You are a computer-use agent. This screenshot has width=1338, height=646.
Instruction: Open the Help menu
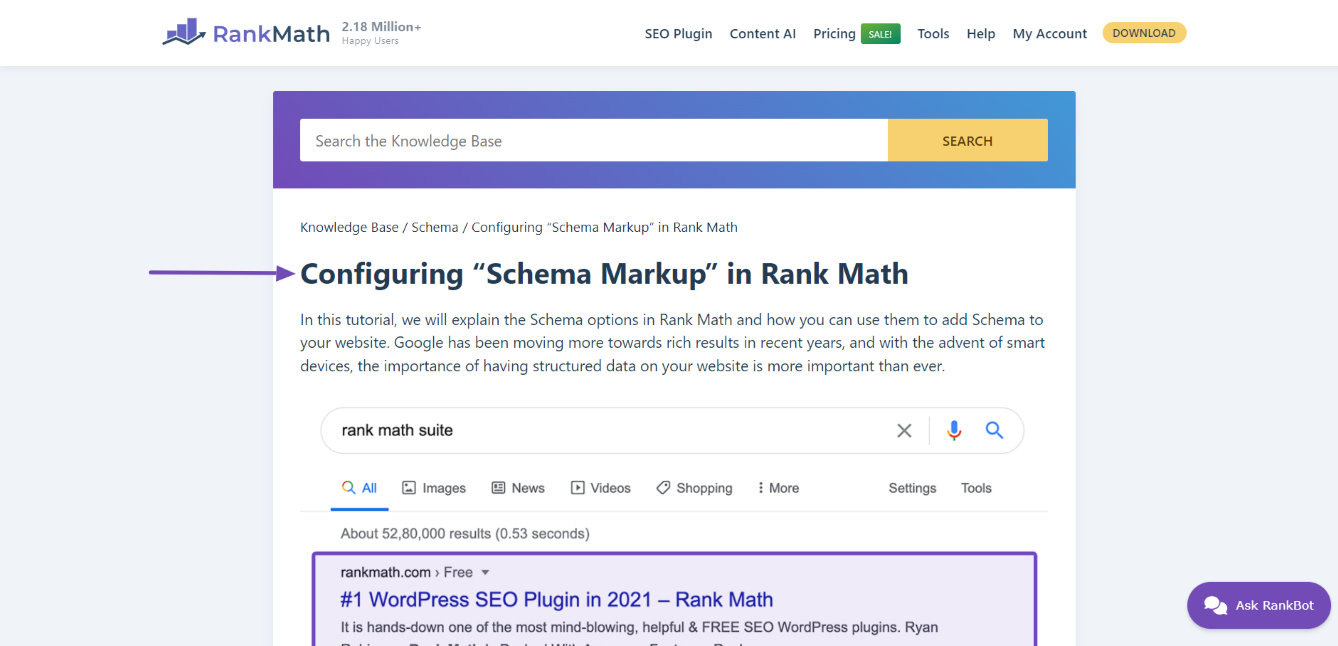click(981, 33)
